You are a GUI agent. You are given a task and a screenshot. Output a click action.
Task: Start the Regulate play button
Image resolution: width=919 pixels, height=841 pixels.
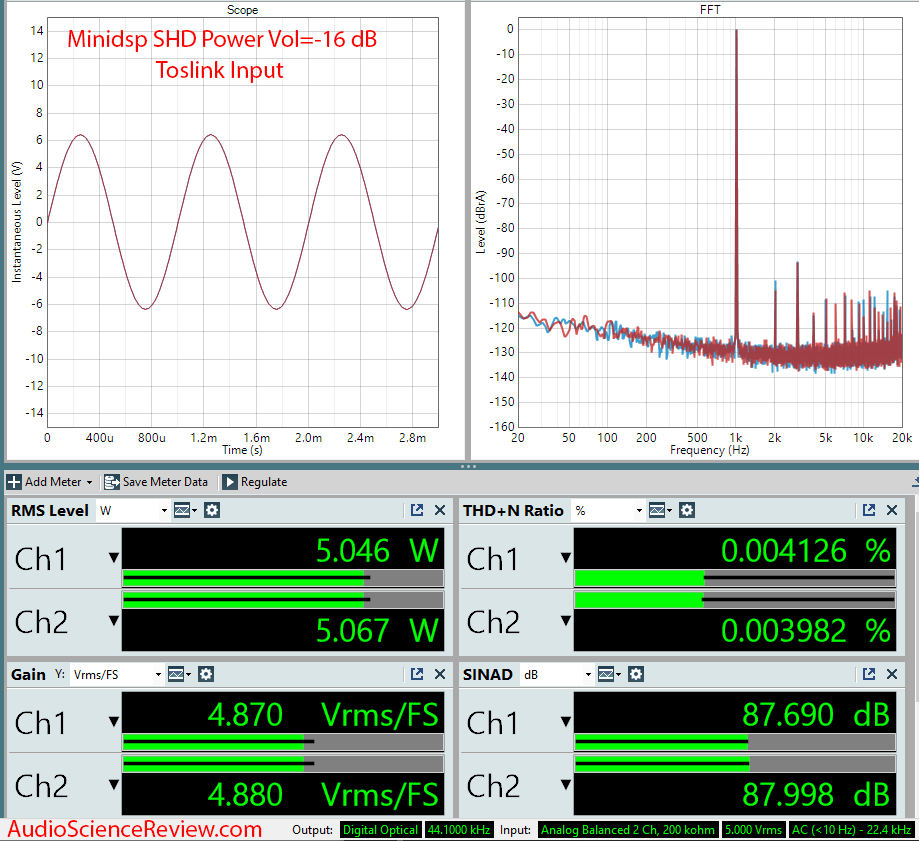(230, 482)
